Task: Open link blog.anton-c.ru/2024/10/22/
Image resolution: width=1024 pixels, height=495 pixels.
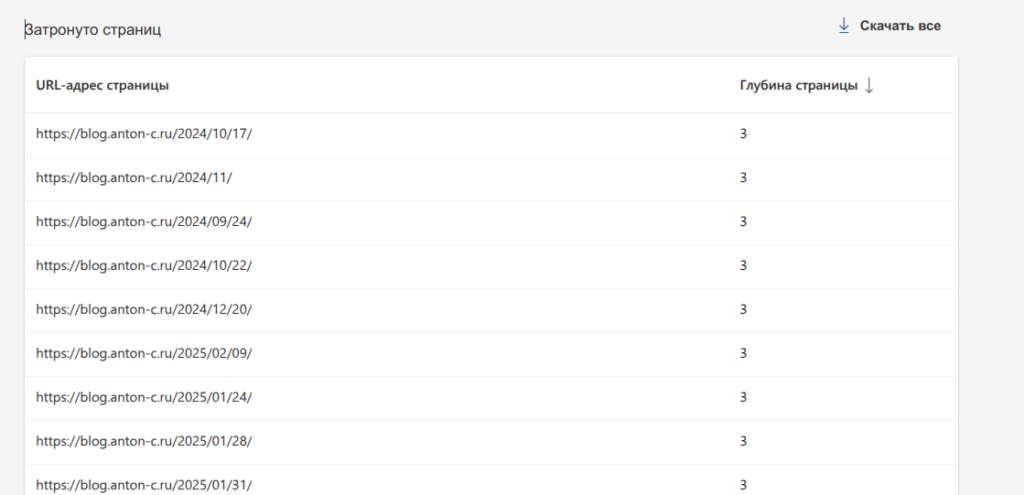Action: [144, 266]
